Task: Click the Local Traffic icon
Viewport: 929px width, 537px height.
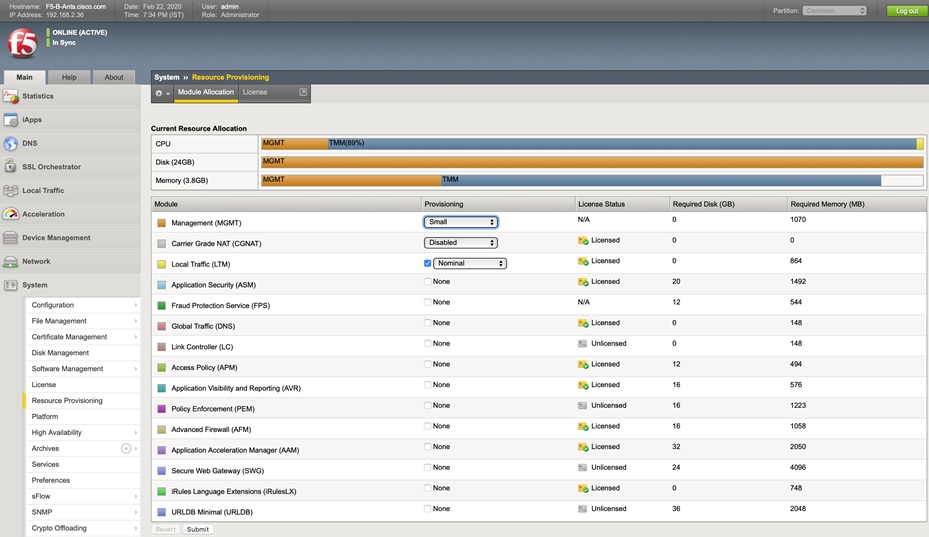Action: (11, 190)
